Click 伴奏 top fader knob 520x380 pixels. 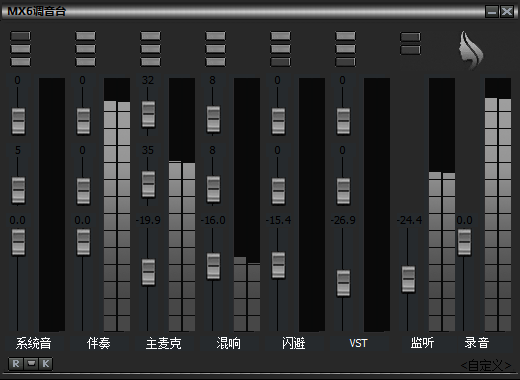(x=83, y=121)
